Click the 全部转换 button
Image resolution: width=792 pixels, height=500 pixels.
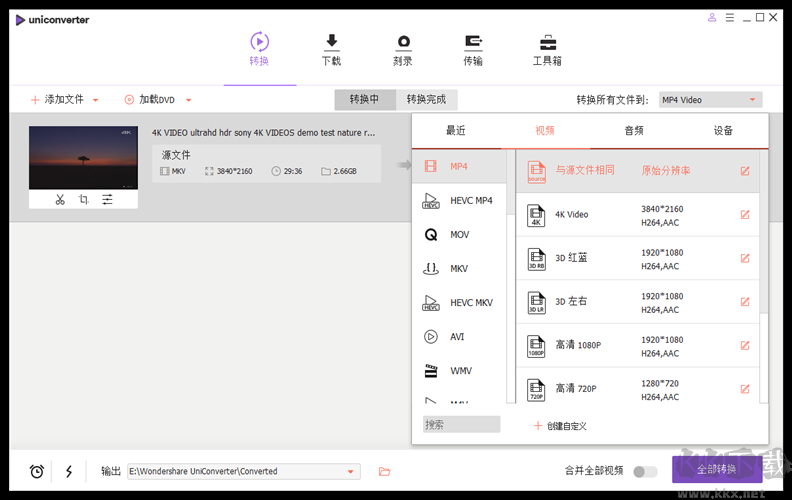[x=717, y=470]
